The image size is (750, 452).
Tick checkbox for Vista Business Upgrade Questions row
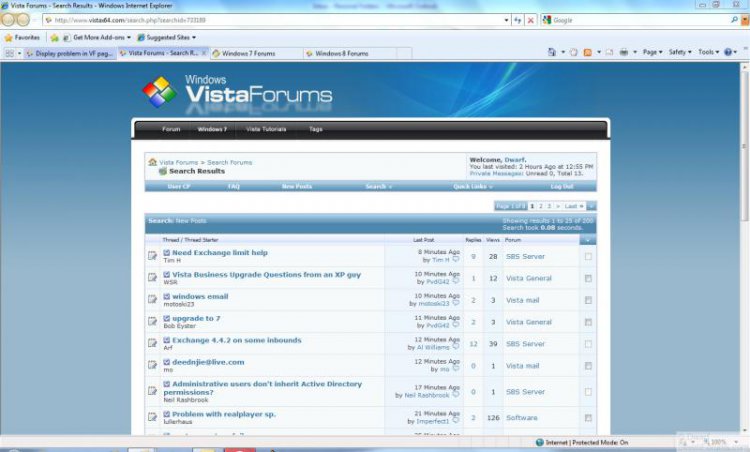[588, 278]
